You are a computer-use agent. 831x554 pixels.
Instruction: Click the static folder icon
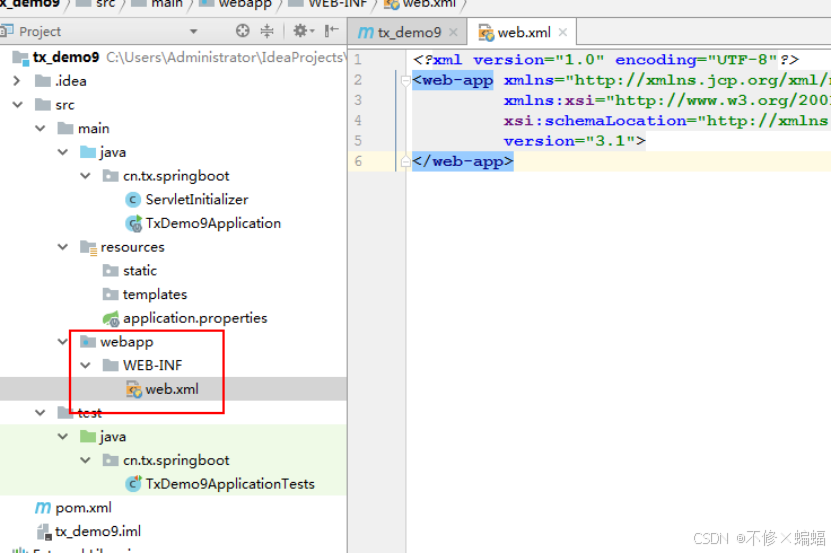point(110,271)
